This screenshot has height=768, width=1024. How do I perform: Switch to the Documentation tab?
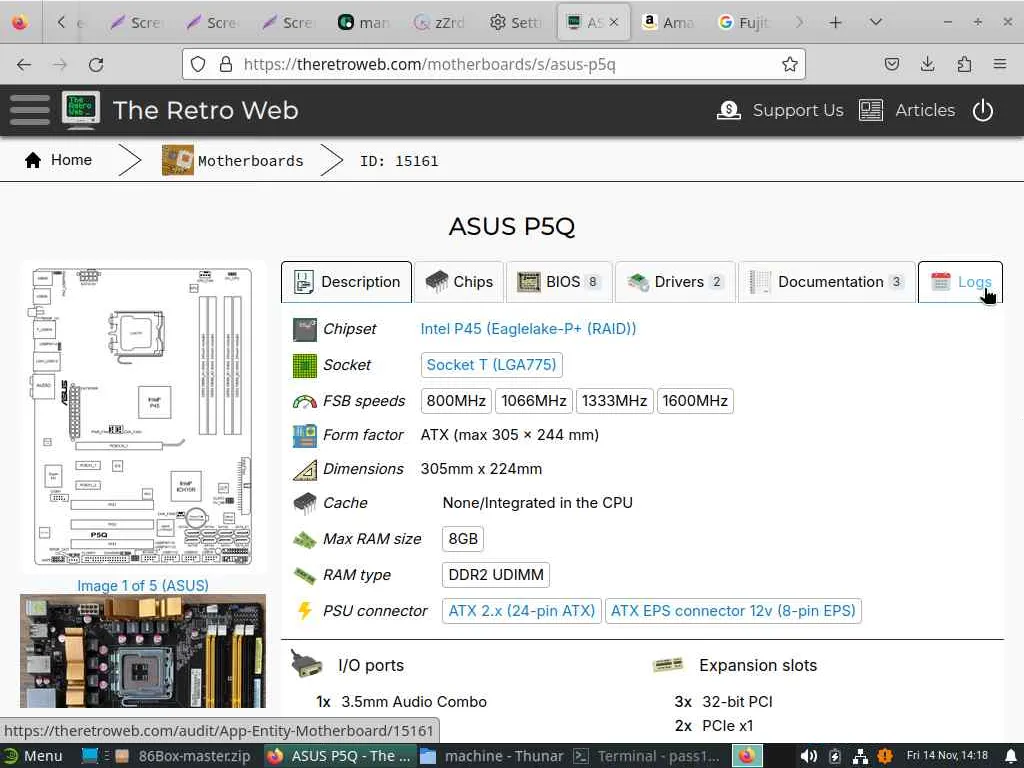(827, 282)
